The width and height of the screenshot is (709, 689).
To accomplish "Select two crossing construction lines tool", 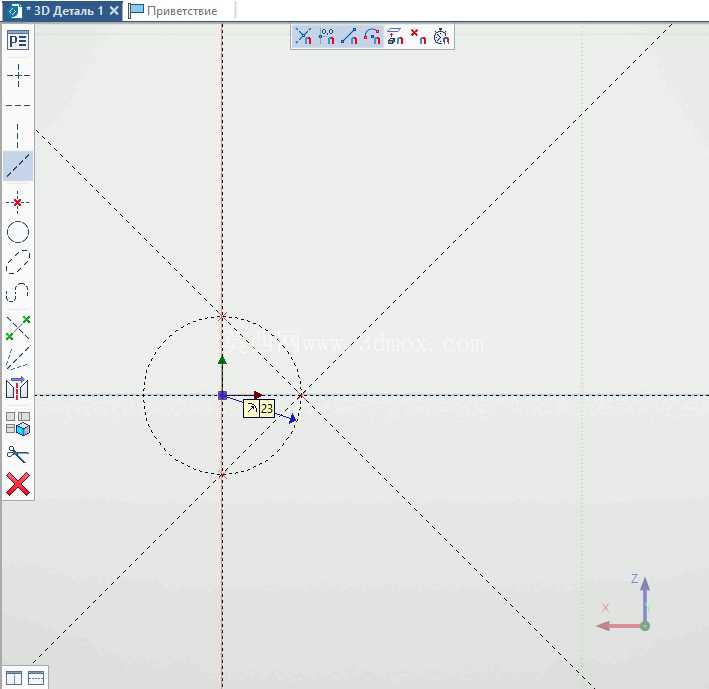I will (x=18, y=75).
